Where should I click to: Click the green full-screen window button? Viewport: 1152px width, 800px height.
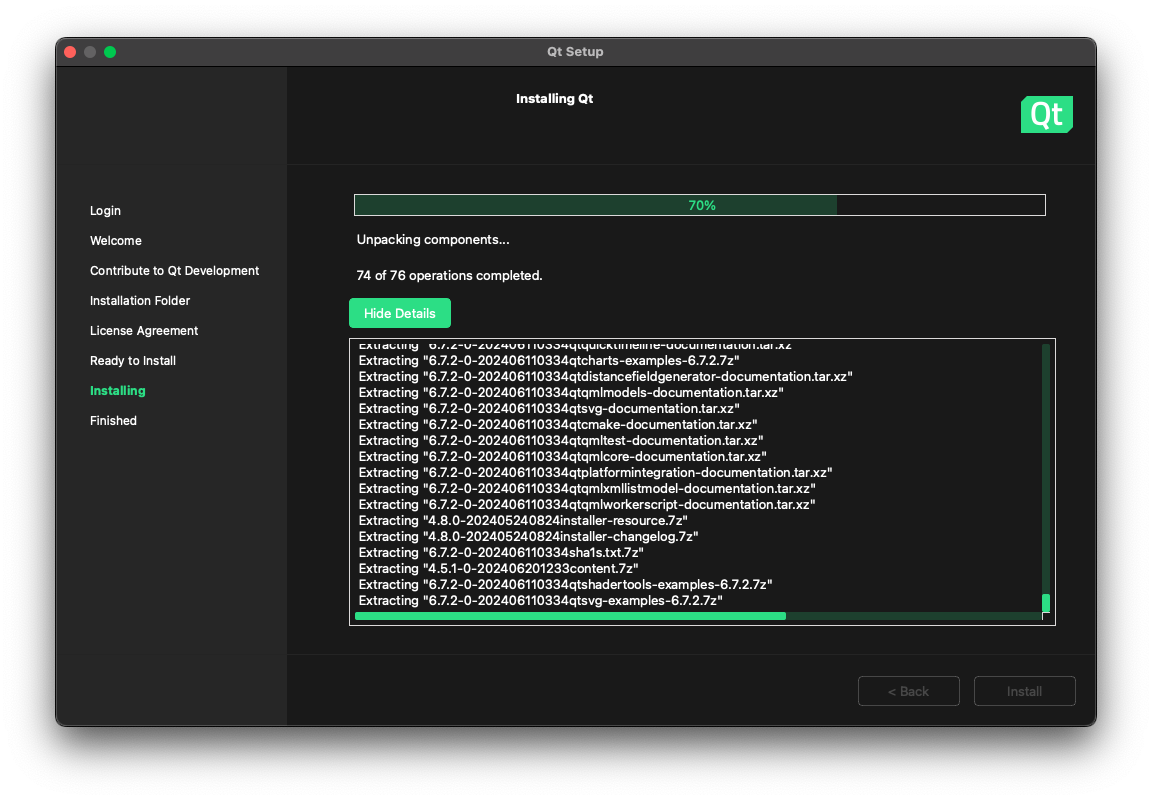coord(110,52)
